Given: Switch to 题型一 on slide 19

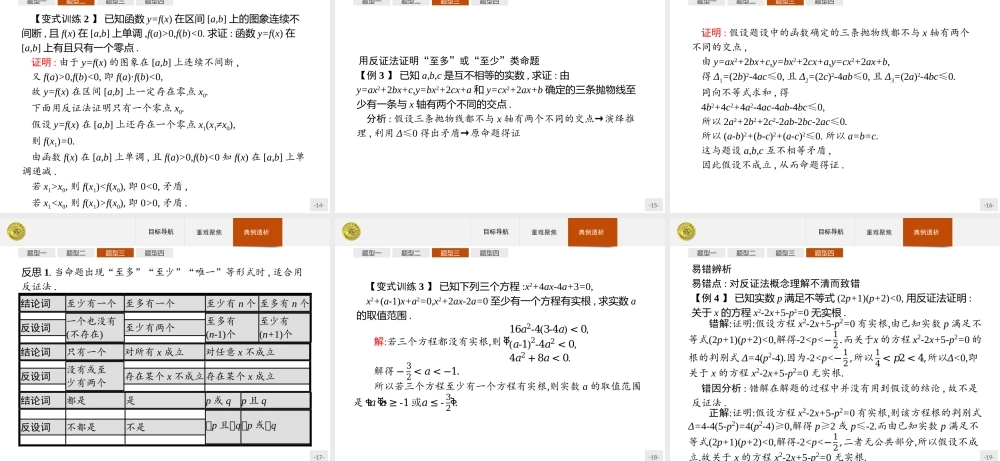Looking at the screenshot, I should click(707, 253).
